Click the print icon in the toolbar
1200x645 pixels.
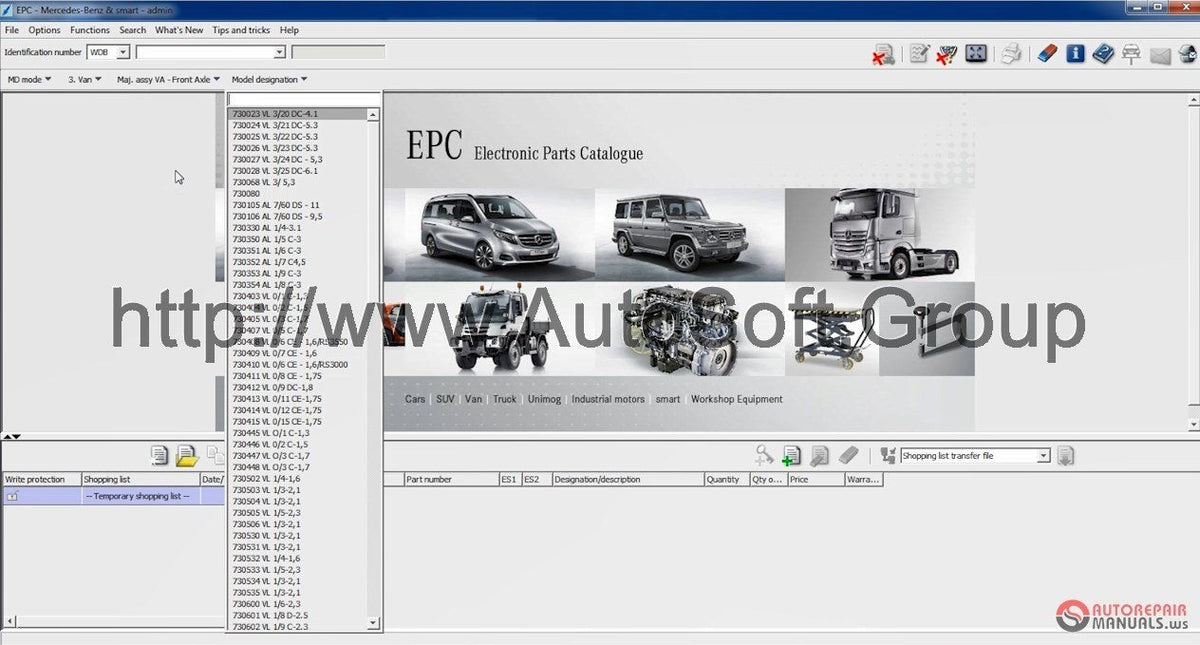point(1012,52)
